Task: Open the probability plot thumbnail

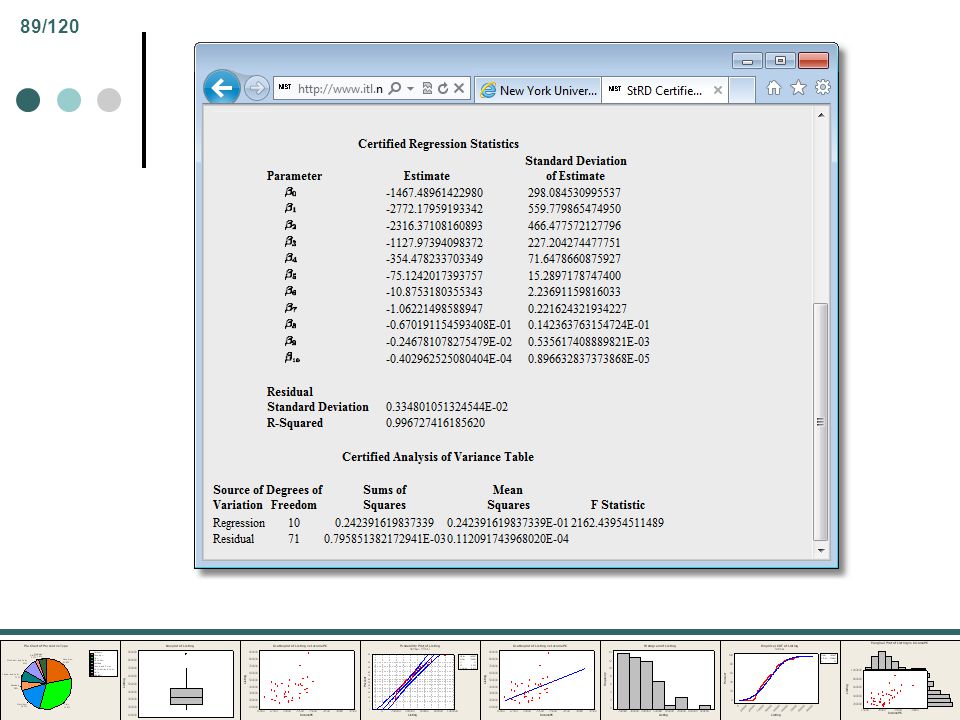Action: tap(421, 680)
